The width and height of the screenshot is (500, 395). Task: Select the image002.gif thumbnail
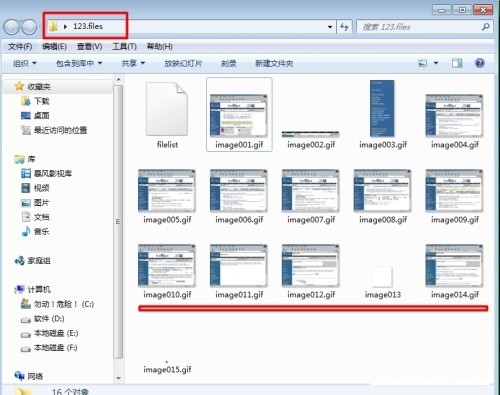click(x=311, y=134)
